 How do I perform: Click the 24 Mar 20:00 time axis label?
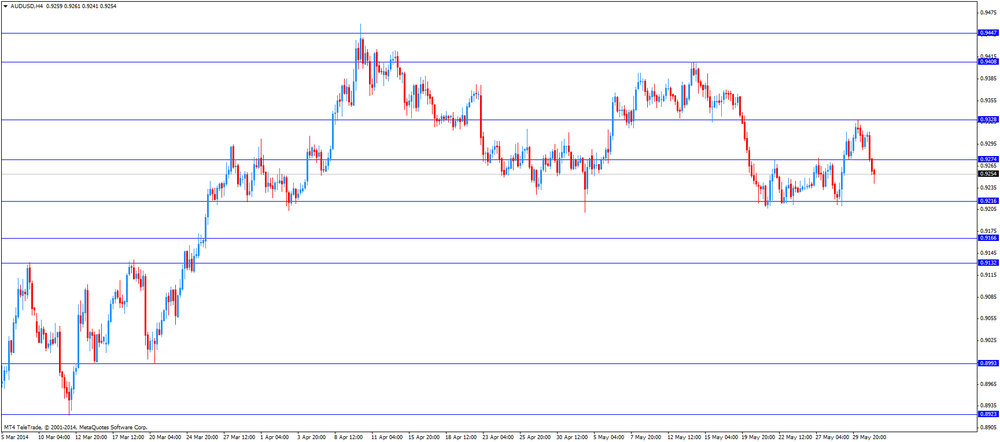tap(201, 438)
